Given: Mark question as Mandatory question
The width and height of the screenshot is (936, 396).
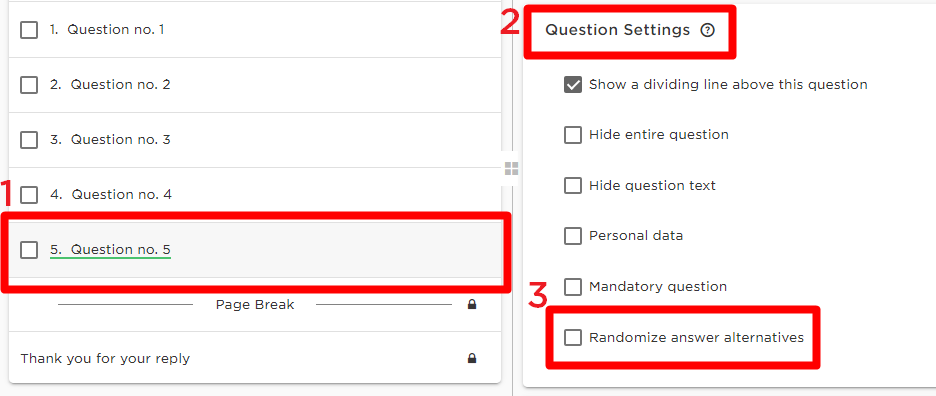Looking at the screenshot, I should click(x=572, y=287).
